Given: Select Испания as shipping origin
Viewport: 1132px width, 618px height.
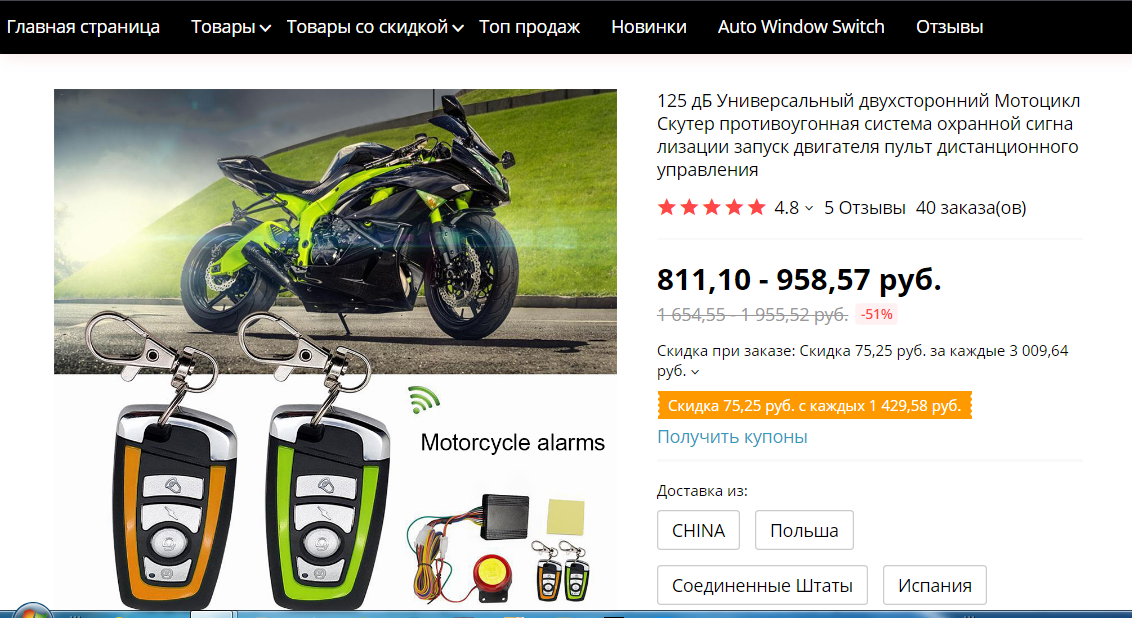Looking at the screenshot, I should pyautogui.click(x=935, y=585).
